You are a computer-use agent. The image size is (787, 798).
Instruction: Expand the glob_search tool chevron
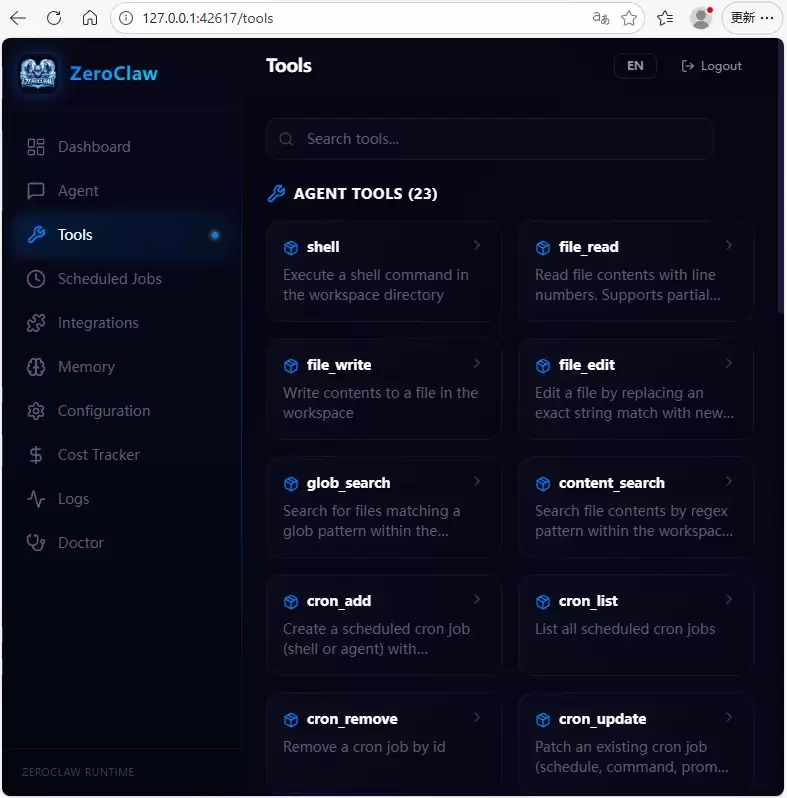(x=476, y=481)
